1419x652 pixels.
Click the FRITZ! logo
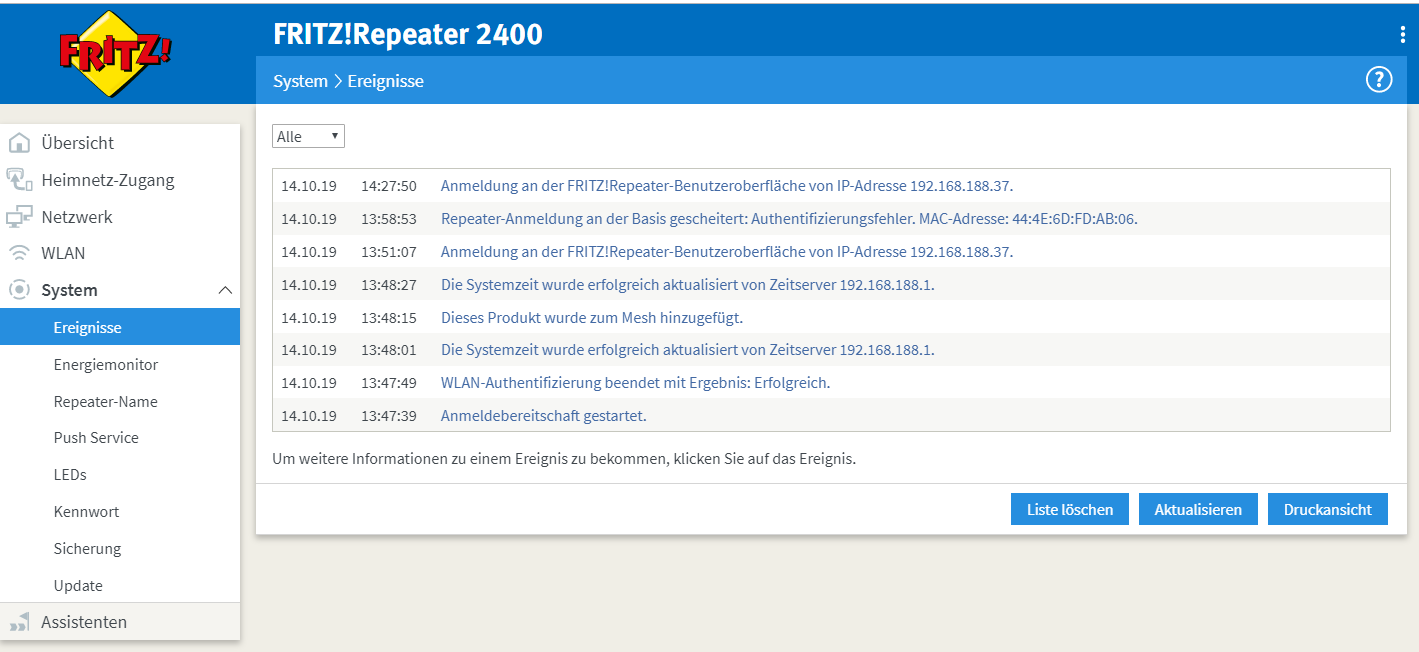click(x=115, y=53)
